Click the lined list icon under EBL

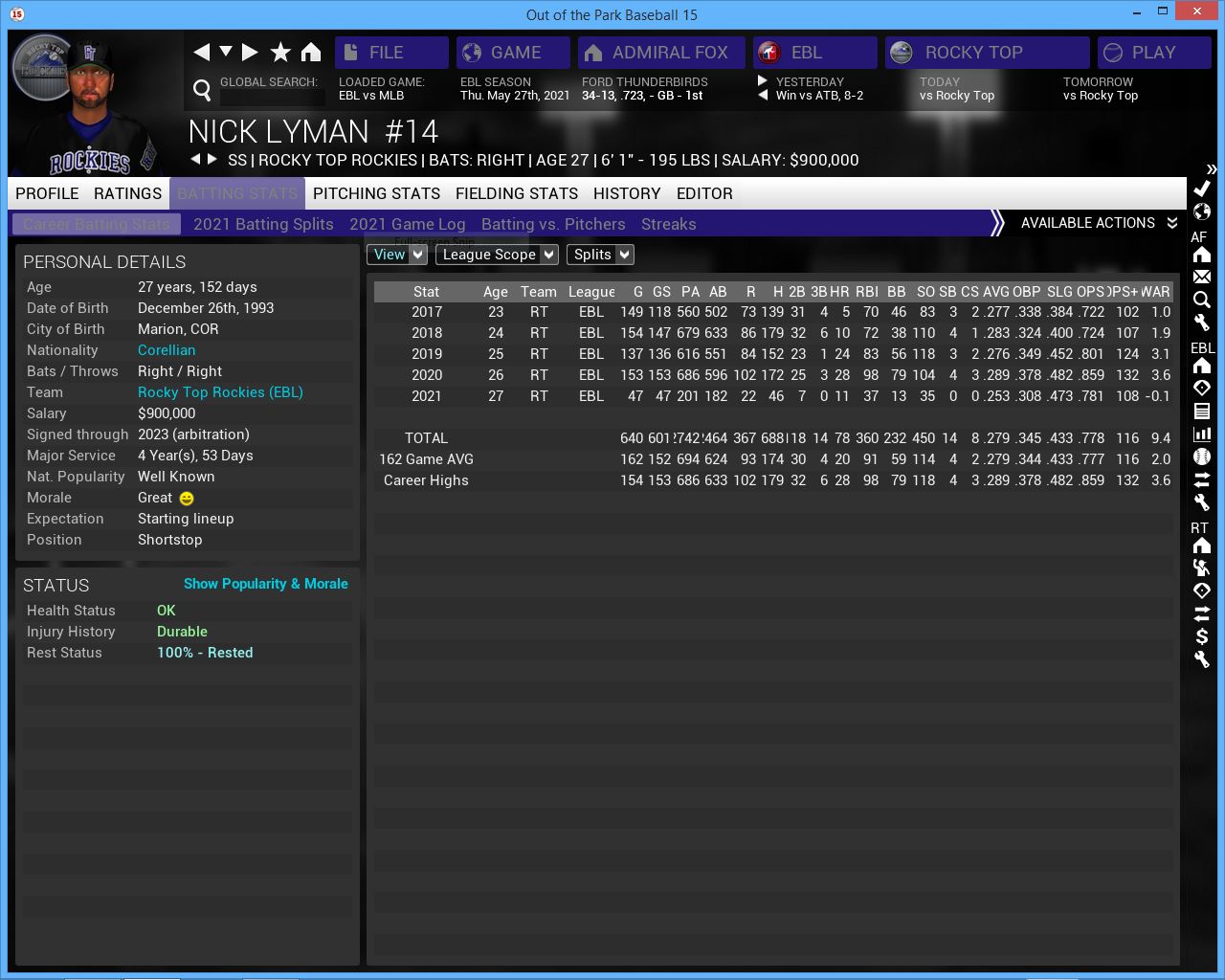(1202, 411)
